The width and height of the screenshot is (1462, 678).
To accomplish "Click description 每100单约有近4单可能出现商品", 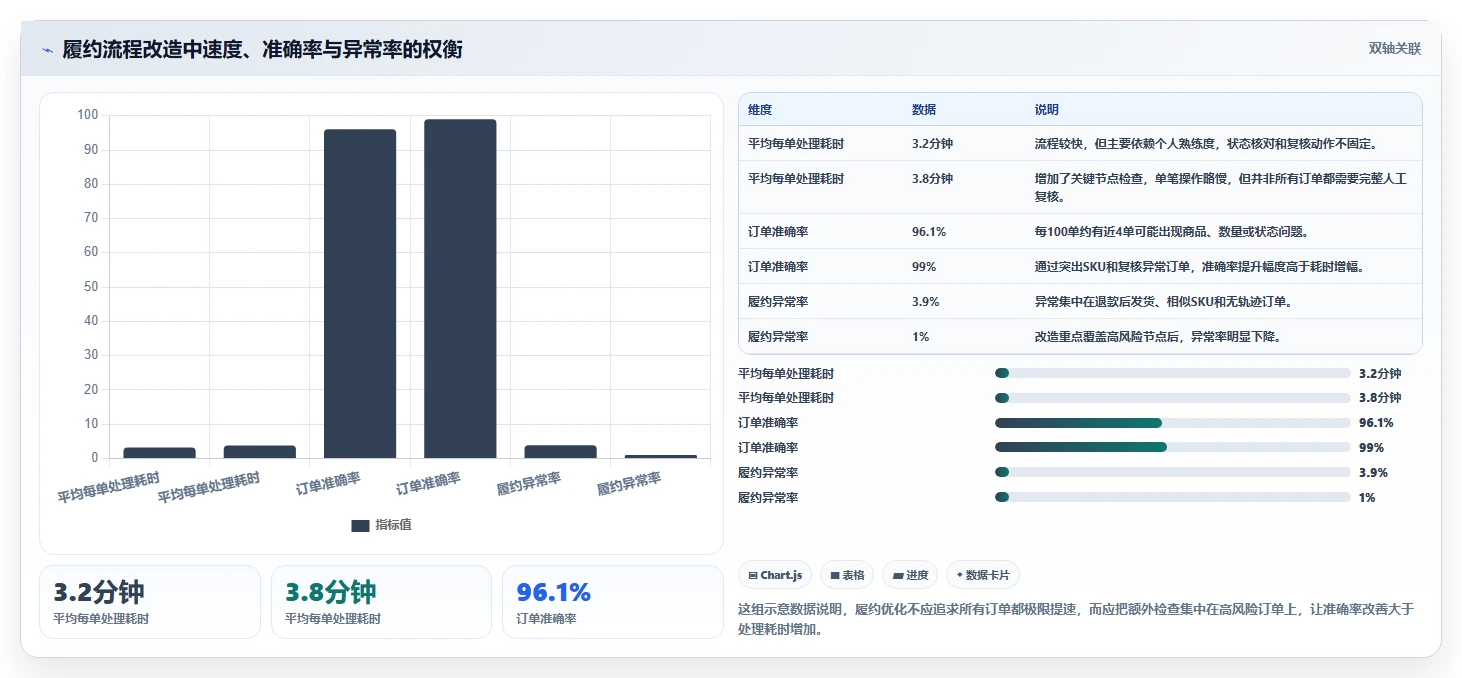I will (x=1172, y=232).
